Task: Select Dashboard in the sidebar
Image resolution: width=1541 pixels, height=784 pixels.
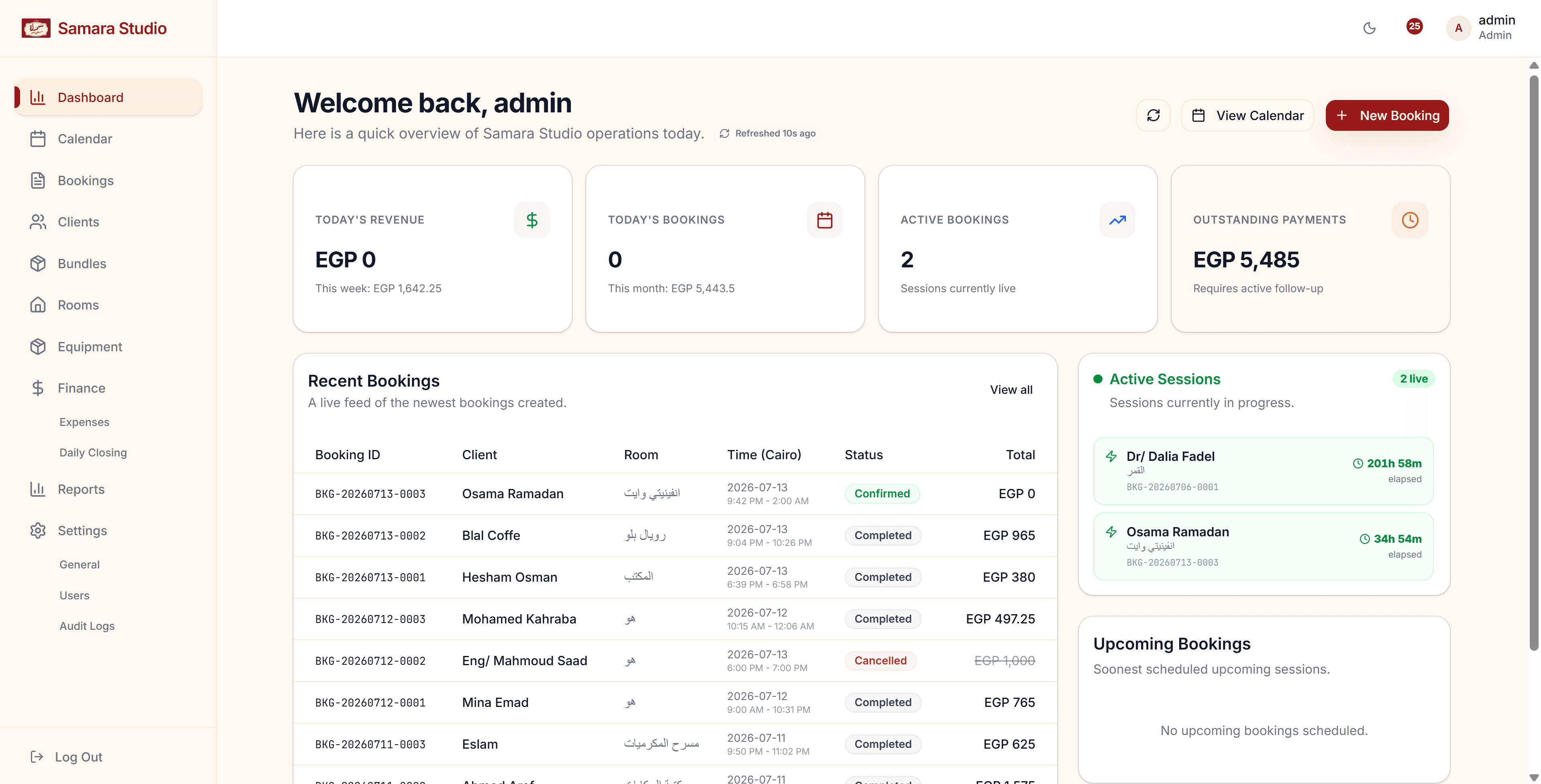Action: (108, 98)
